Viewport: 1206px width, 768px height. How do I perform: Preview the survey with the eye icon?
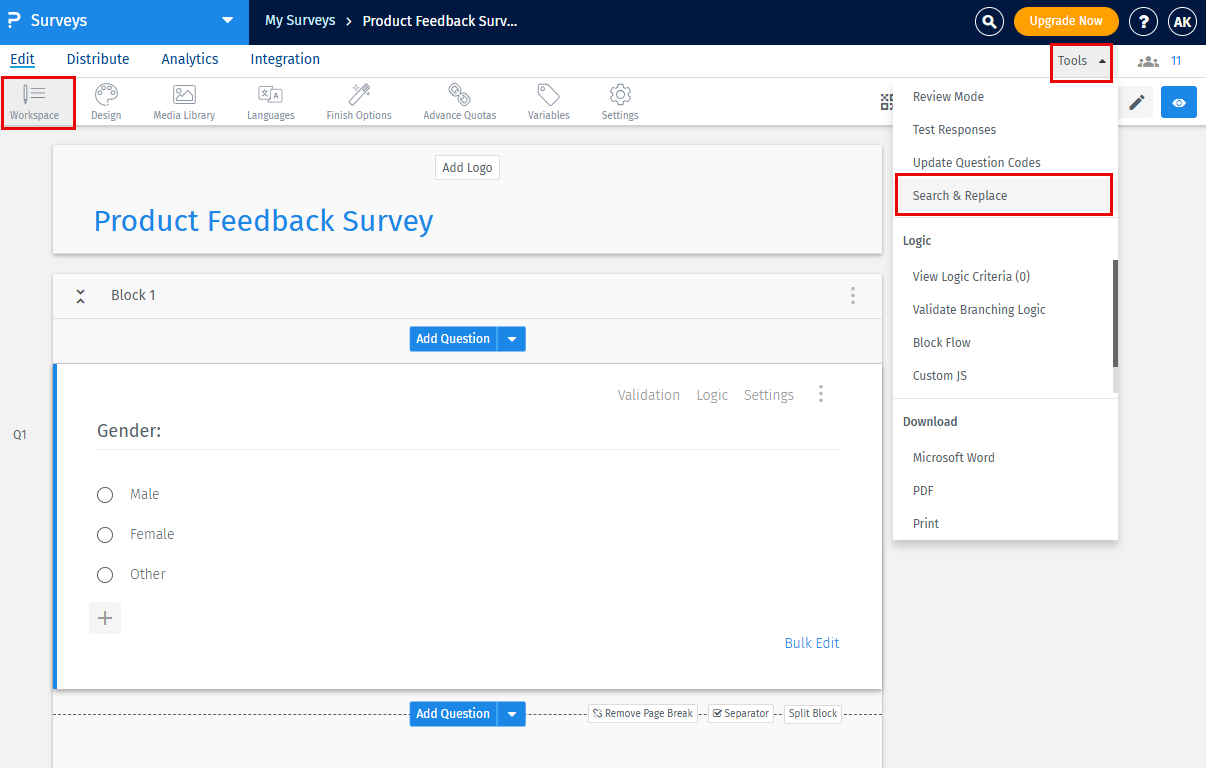pos(1178,102)
